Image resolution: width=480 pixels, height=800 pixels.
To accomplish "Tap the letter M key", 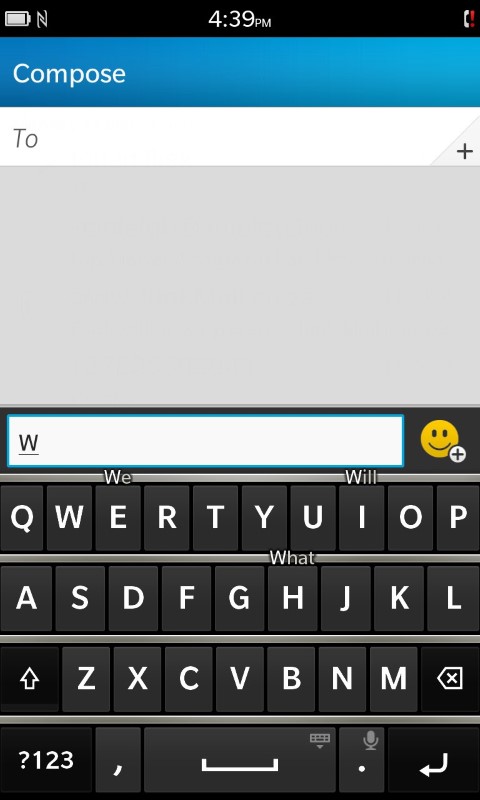I will coord(393,679).
